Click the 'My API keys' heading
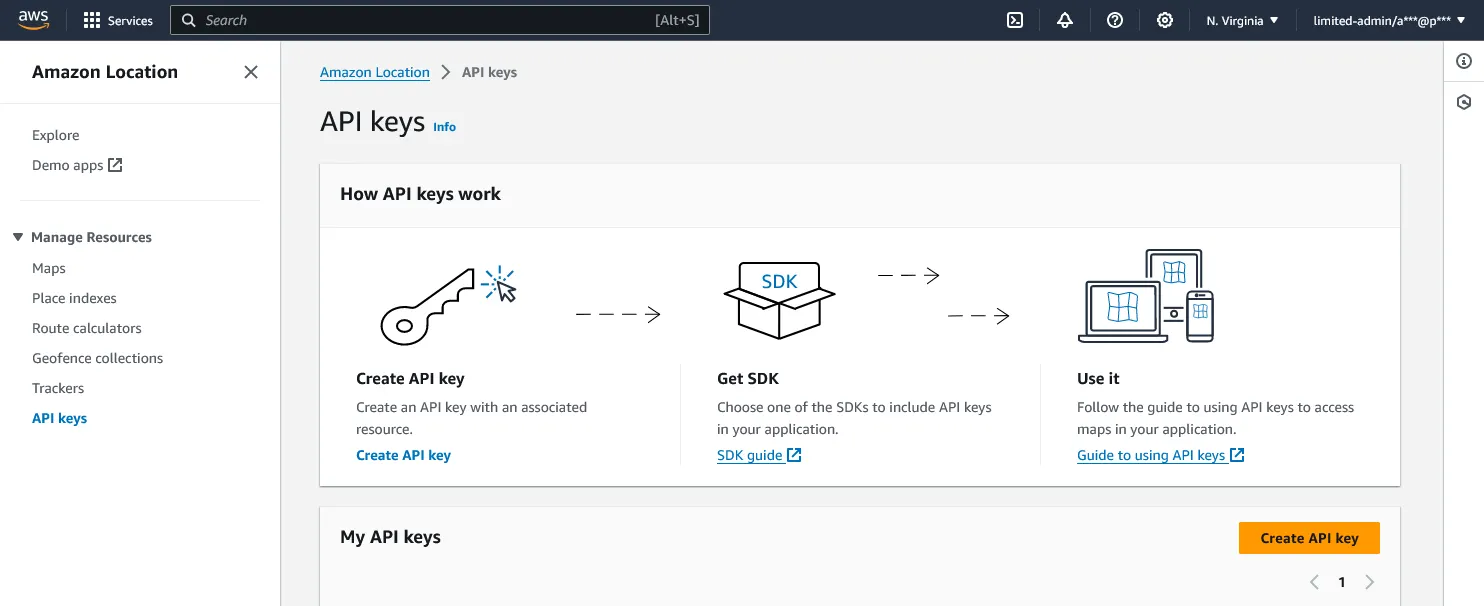 [391, 537]
